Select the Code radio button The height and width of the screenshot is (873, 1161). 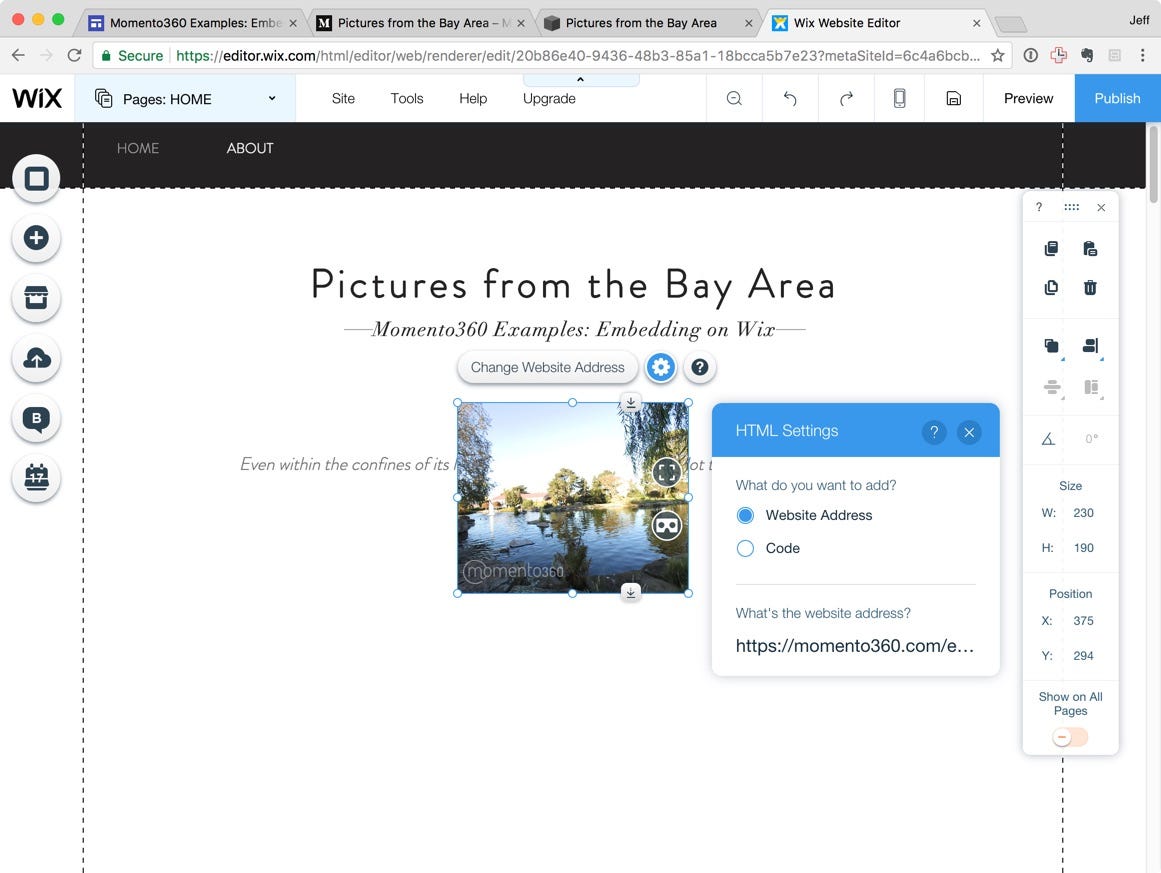click(x=745, y=548)
